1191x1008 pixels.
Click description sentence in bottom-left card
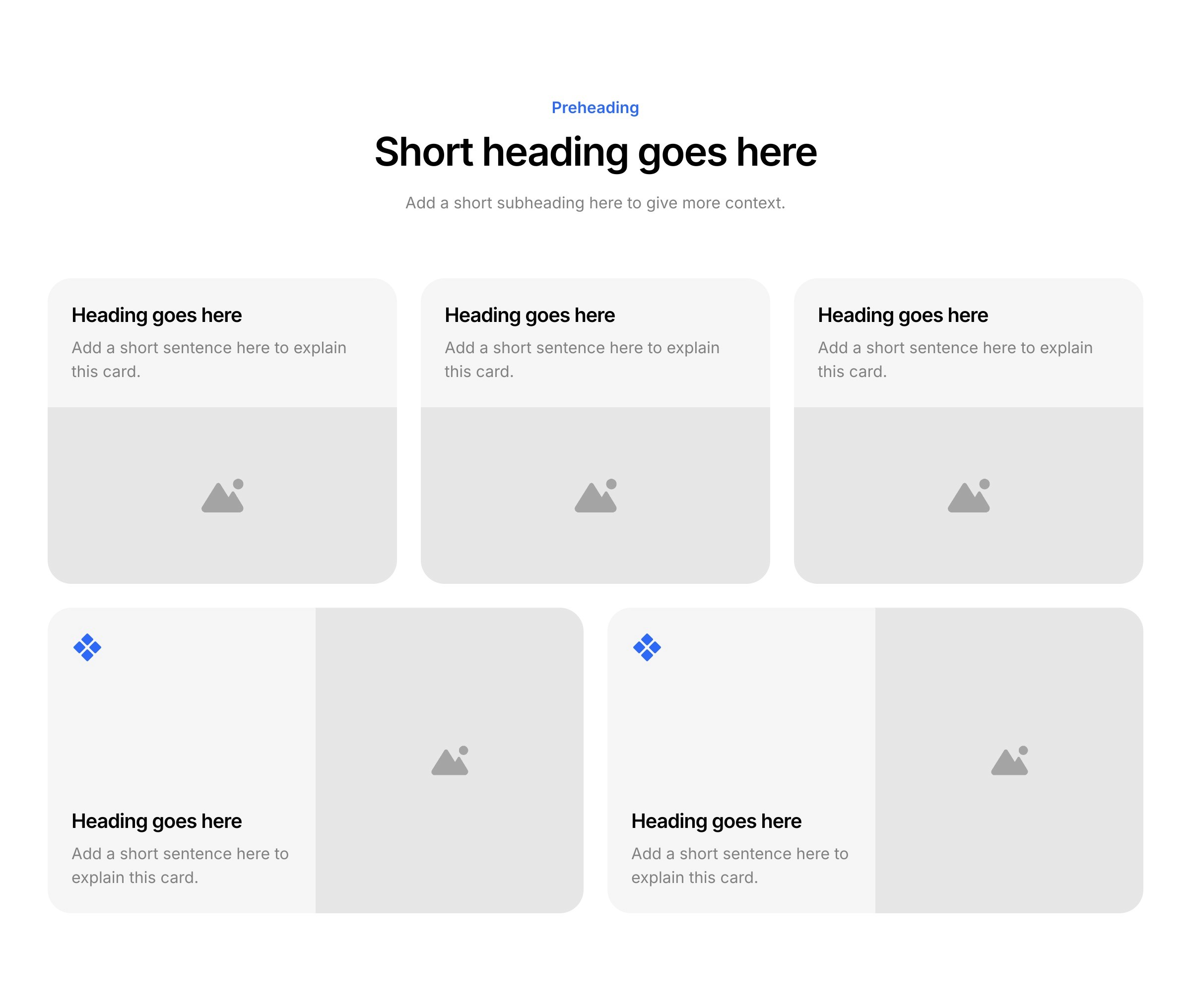180,865
